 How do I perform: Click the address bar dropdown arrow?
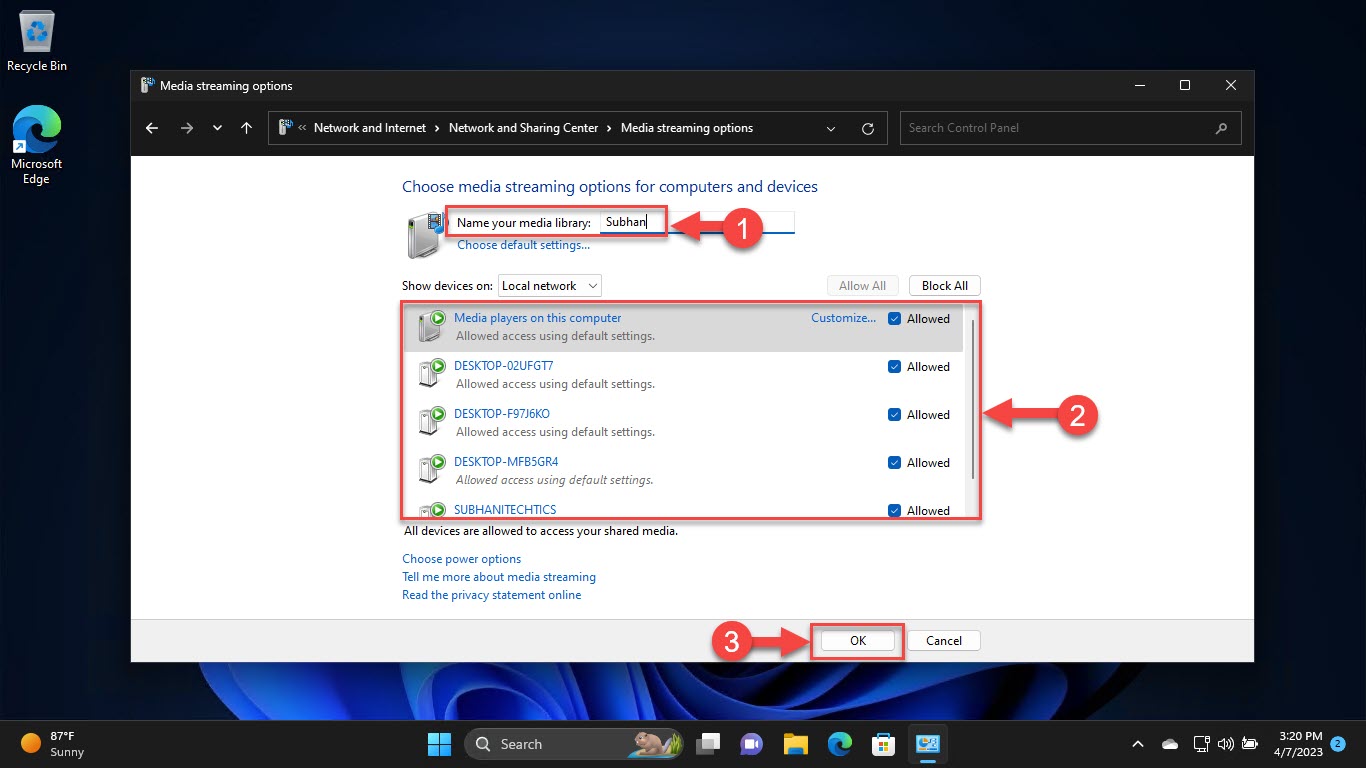click(830, 128)
